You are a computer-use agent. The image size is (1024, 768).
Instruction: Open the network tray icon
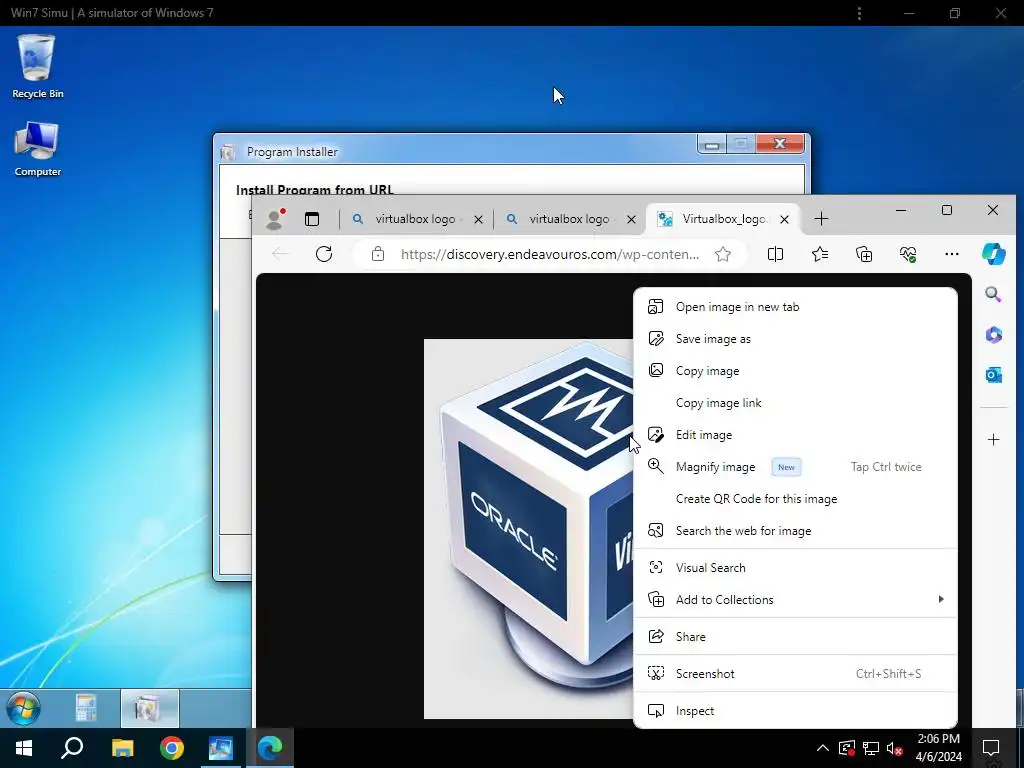[871, 748]
